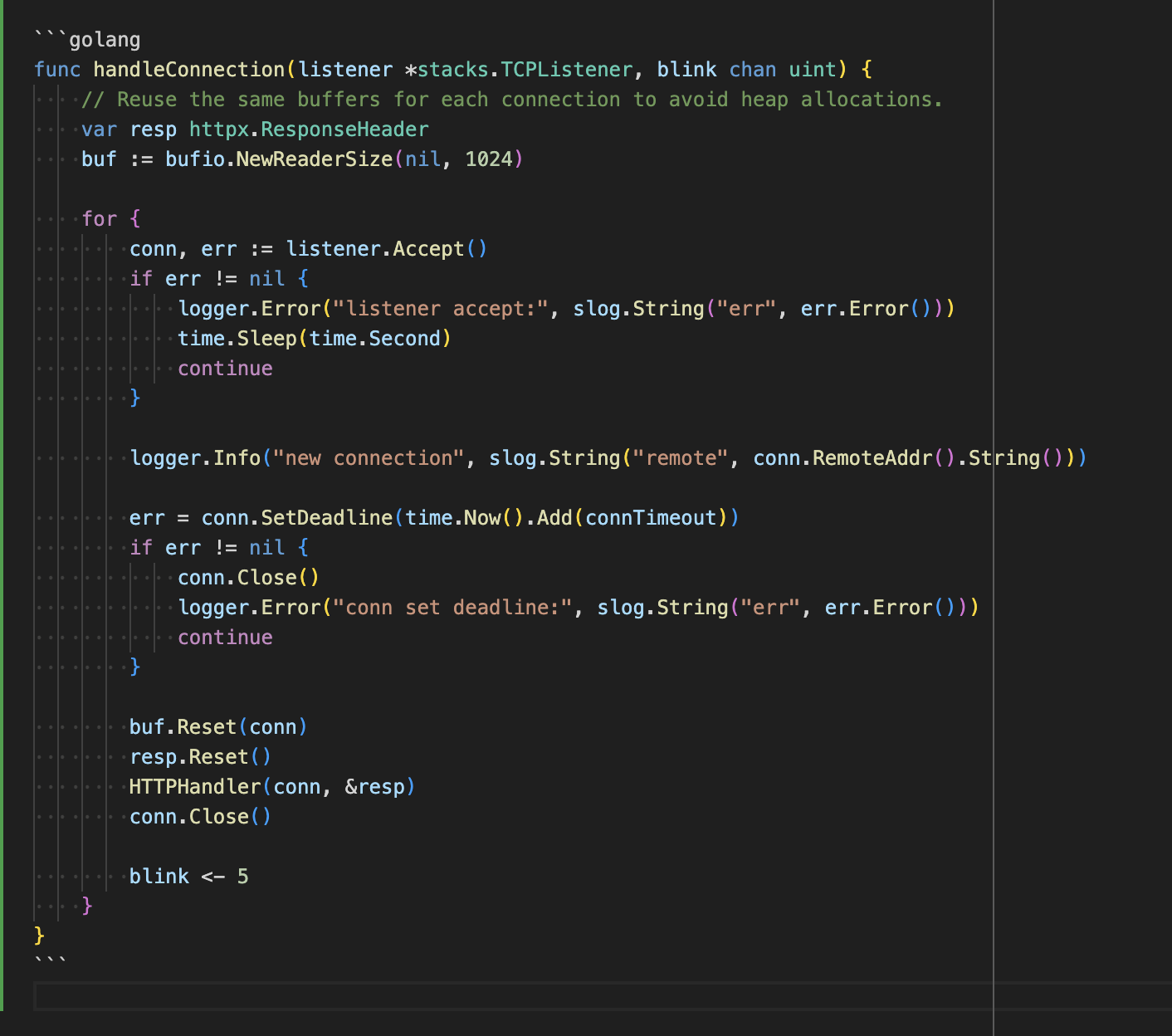Viewport: 1172px width, 1036px height.
Task: Click the closing yellow function brace
Action: 39,936
